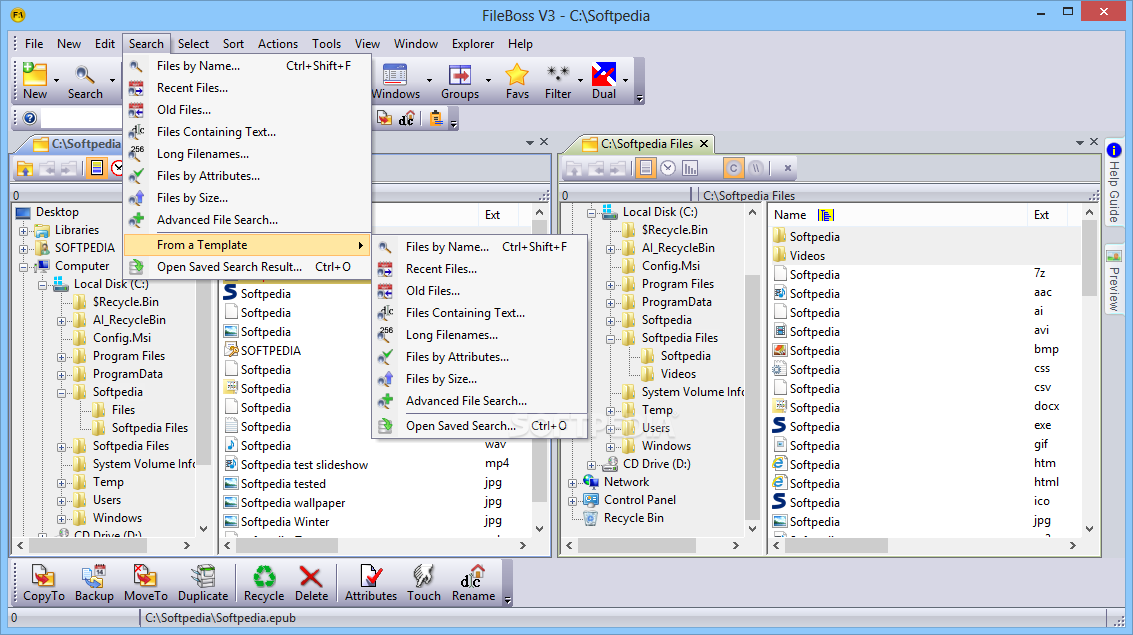Open the Dual button dropdown arrow

tap(626, 80)
